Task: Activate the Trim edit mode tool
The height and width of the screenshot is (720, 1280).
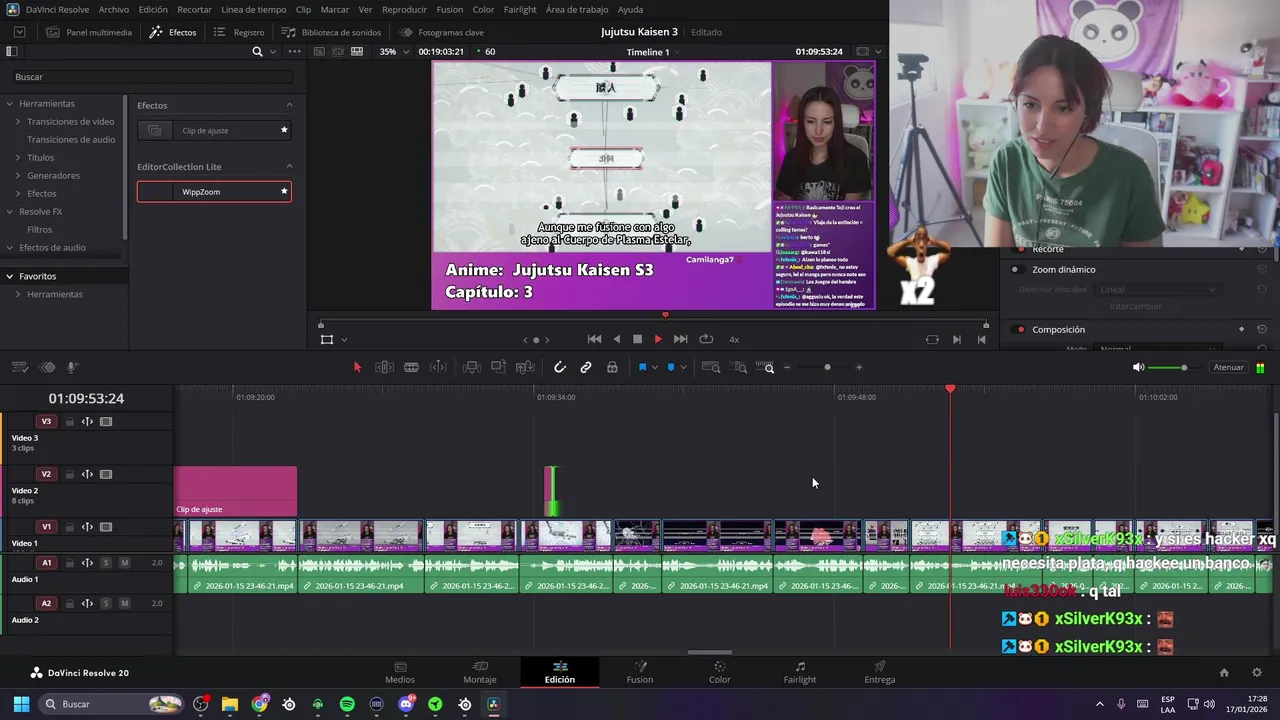Action: 384,367
